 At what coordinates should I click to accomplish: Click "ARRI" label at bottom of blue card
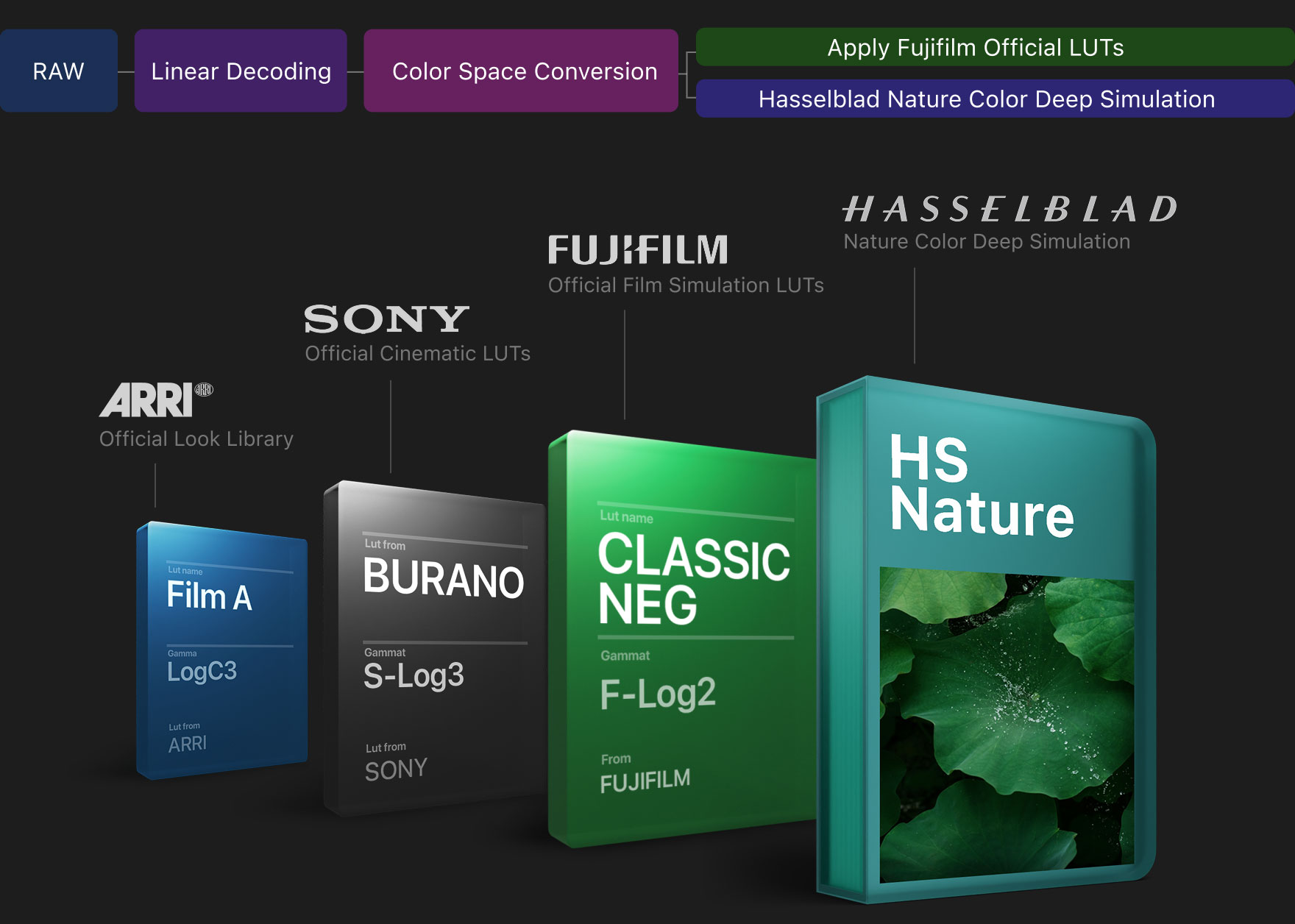[x=188, y=744]
